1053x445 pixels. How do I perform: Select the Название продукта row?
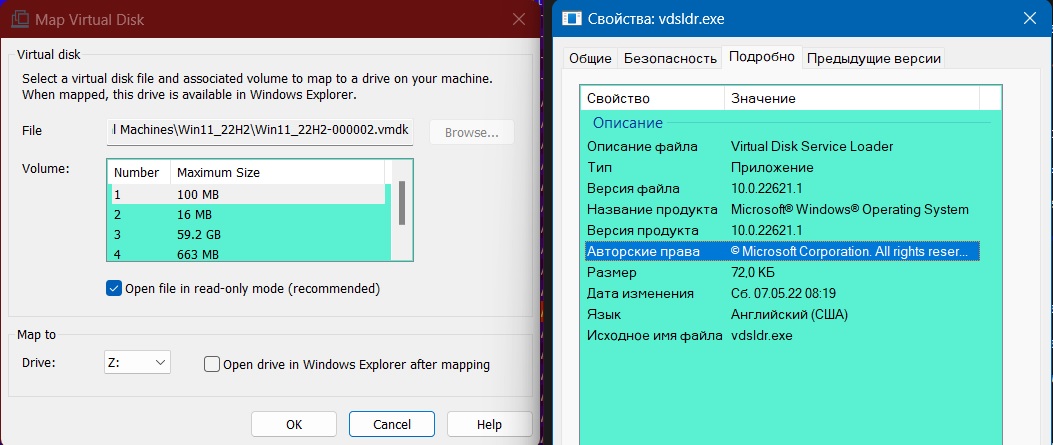point(782,209)
